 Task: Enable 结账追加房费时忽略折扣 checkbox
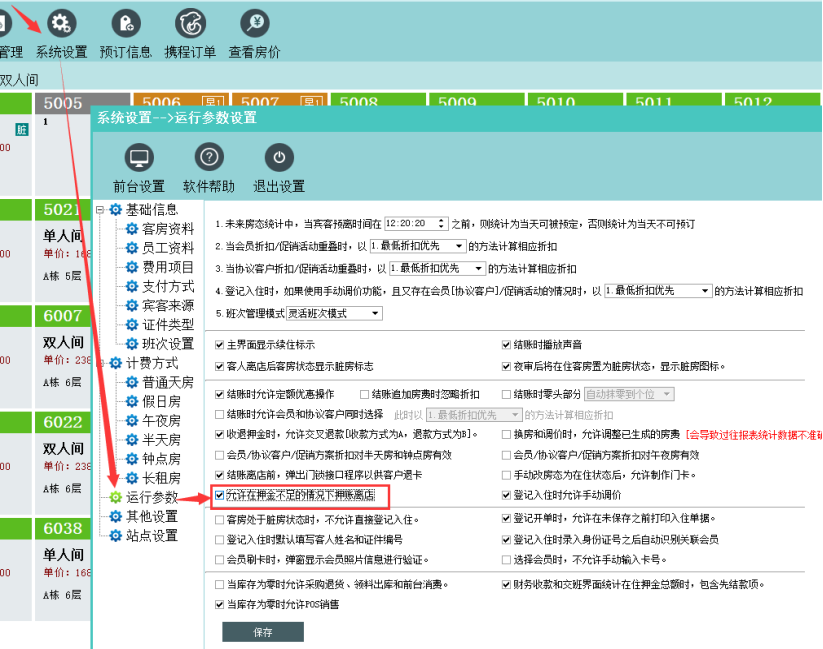pyautogui.click(x=364, y=394)
